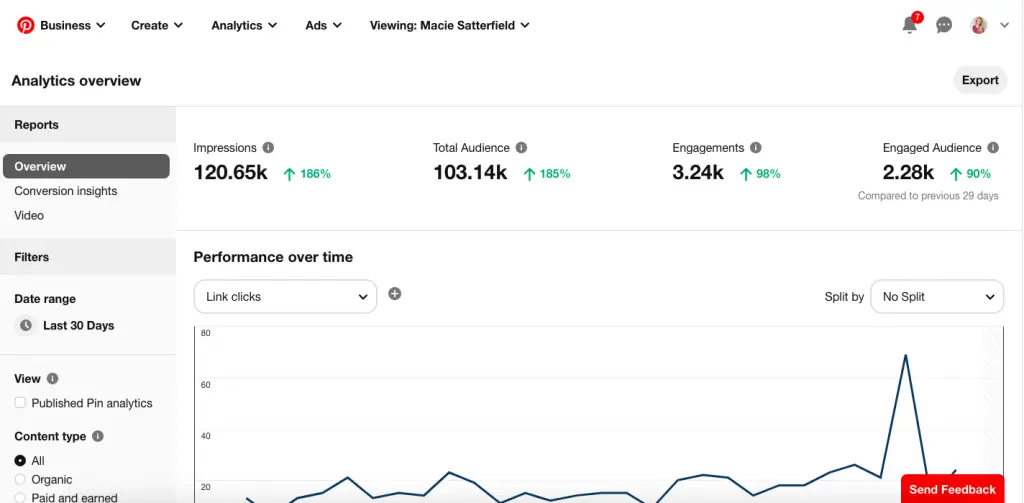Screen dimensions: 1024x503
Task: Click the Export button
Action: click(980, 80)
